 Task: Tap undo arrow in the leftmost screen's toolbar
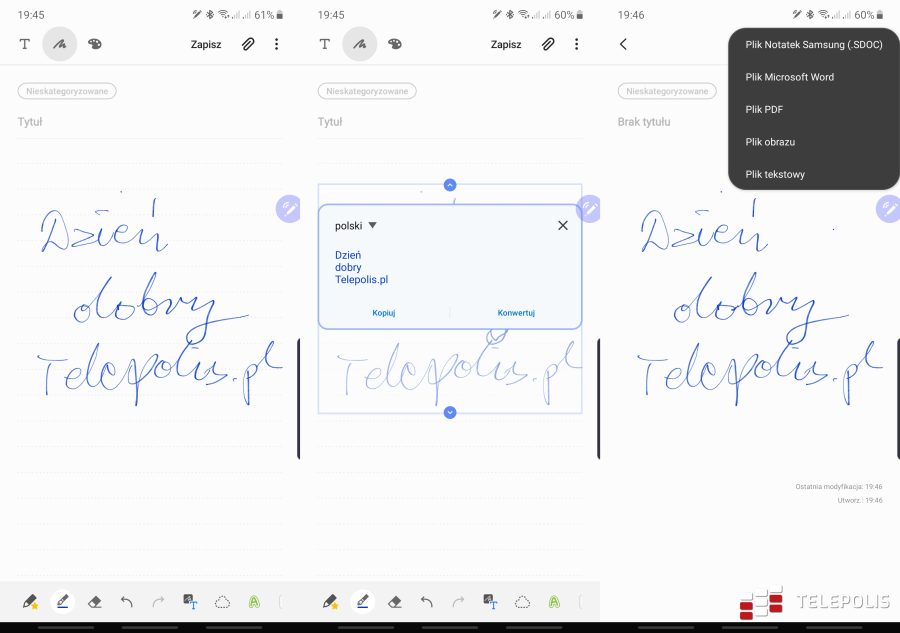click(x=127, y=602)
